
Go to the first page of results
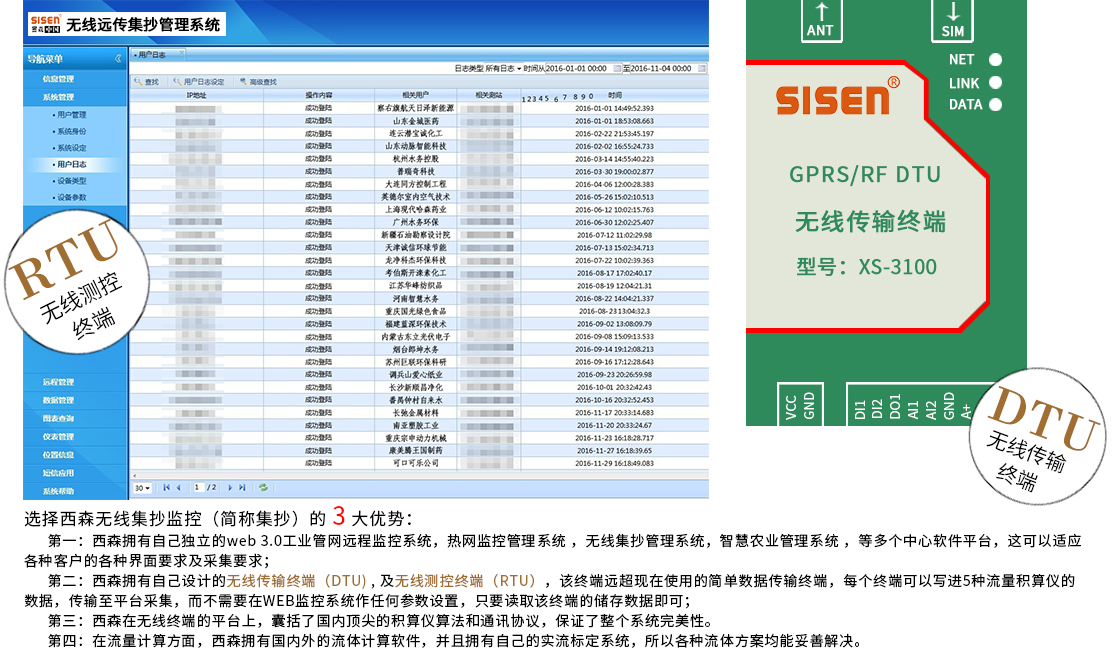[x=166, y=488]
